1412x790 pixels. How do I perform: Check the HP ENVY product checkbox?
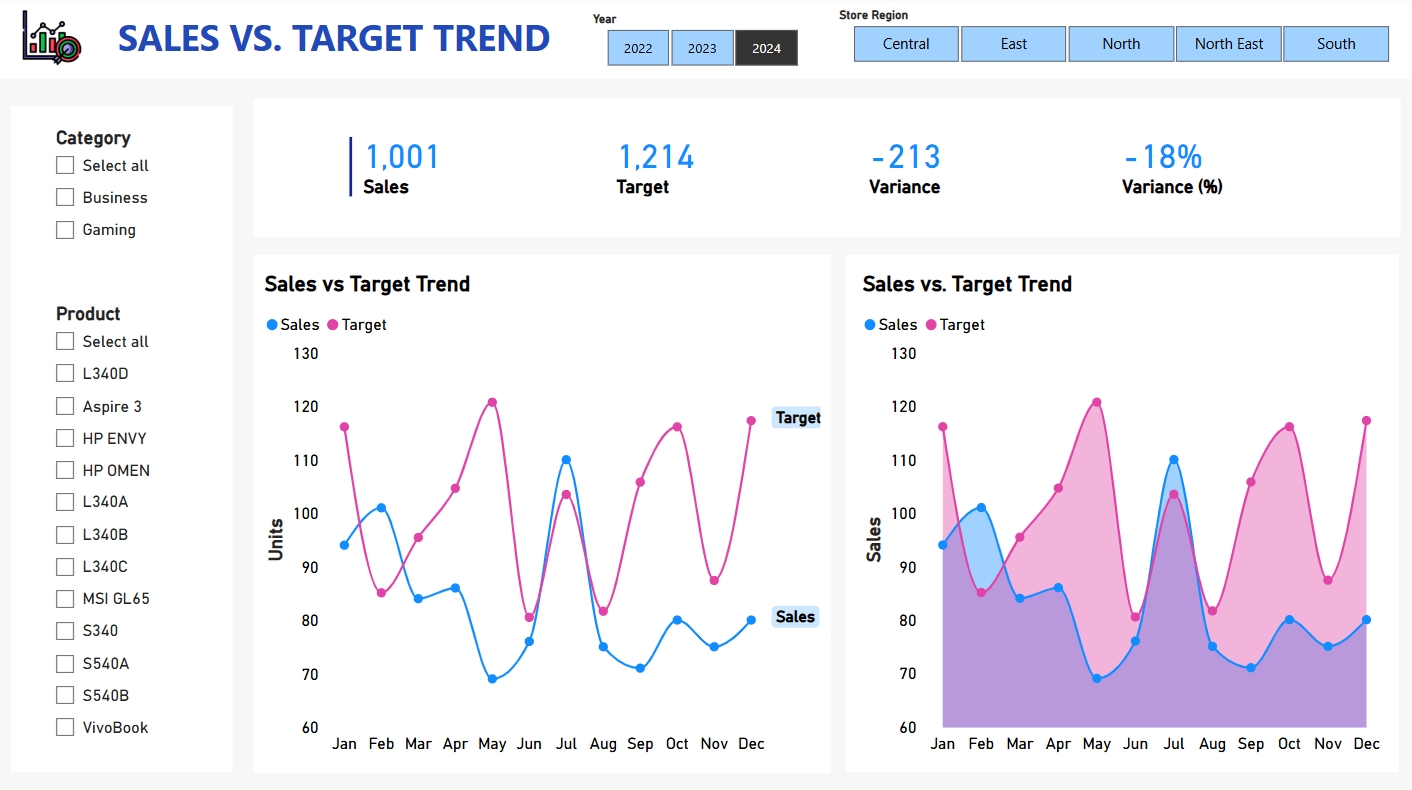pos(65,438)
